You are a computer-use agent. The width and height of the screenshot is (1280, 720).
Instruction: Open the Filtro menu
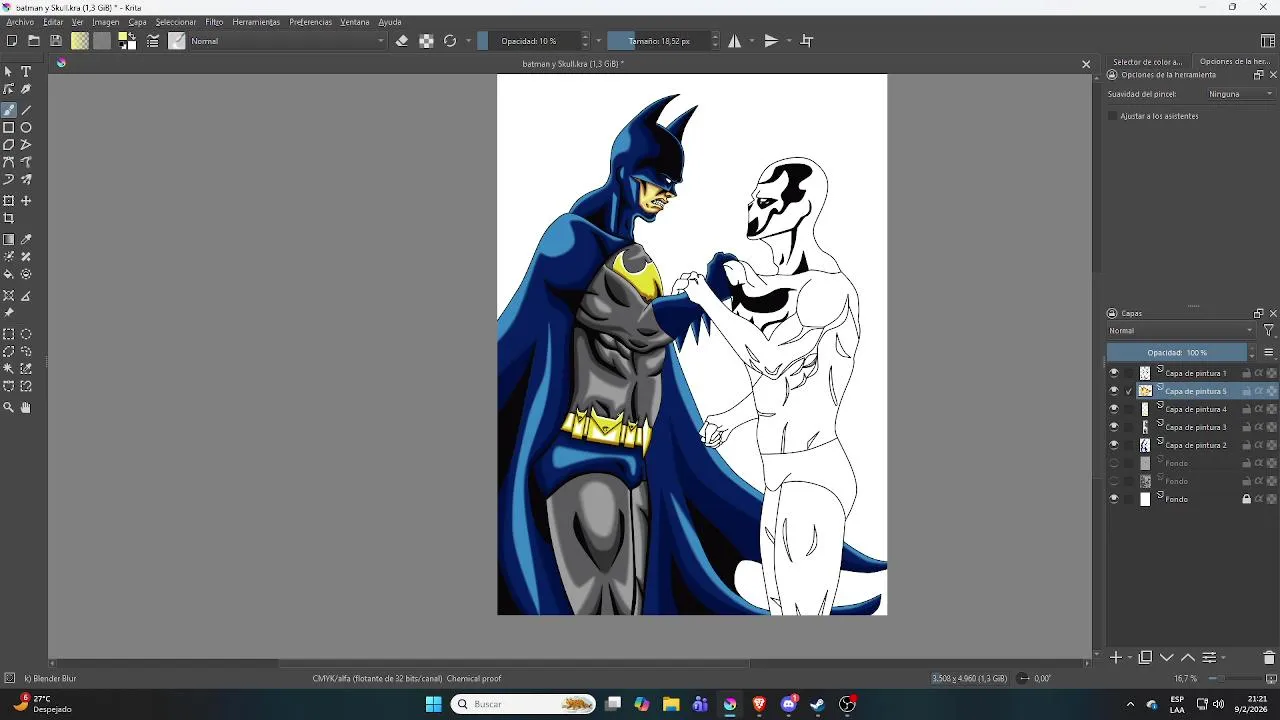(x=214, y=22)
